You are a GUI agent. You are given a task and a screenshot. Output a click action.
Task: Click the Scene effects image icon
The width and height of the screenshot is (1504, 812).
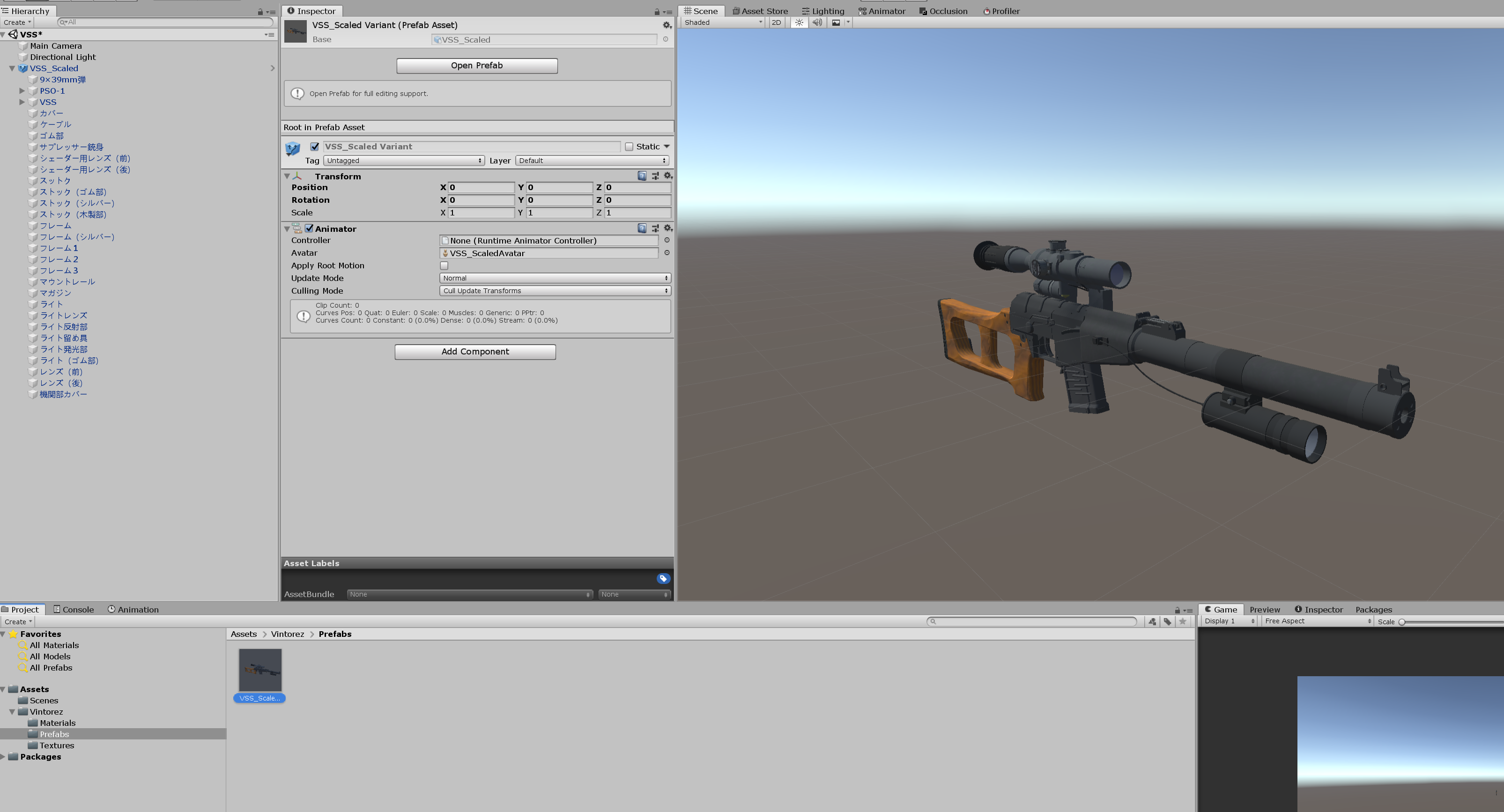click(836, 22)
